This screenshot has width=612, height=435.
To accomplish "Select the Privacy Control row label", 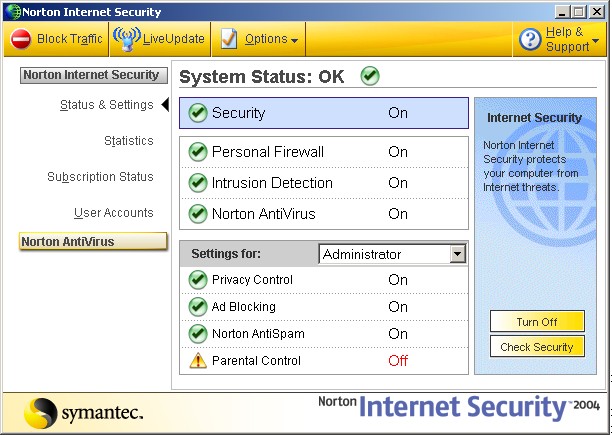I will pyautogui.click(x=252, y=280).
